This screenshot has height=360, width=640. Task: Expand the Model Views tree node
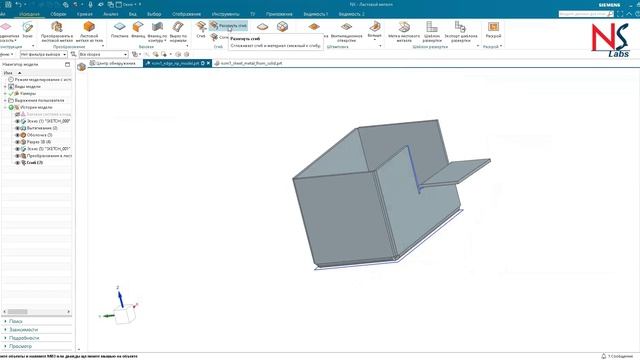(5, 87)
